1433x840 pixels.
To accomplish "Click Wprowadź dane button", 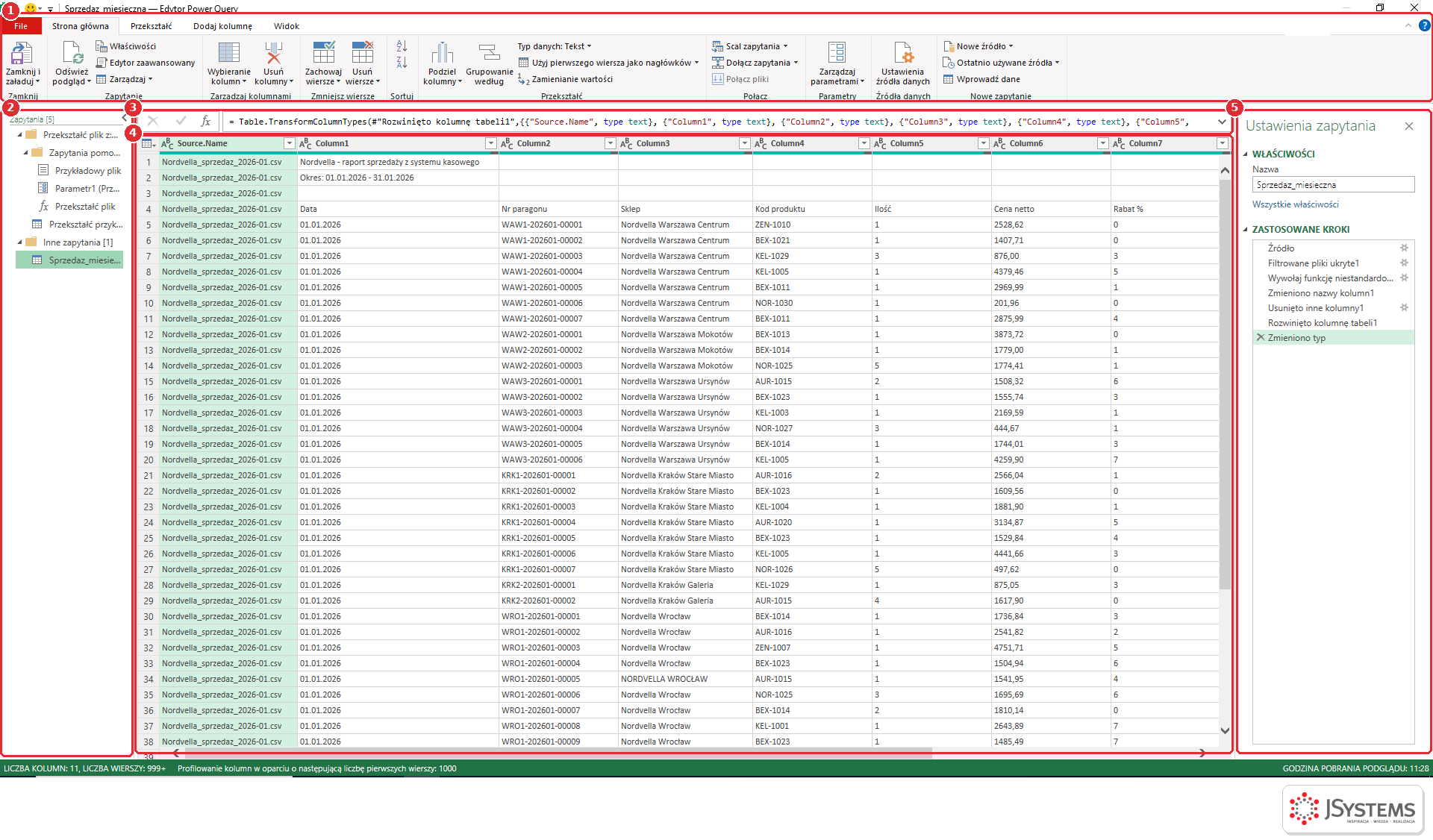I will click(x=981, y=79).
